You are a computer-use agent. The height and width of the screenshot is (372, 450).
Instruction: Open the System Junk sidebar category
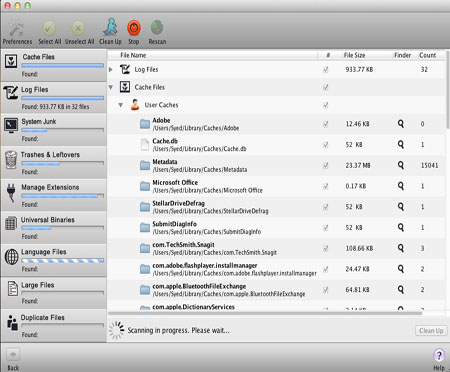coord(54,130)
